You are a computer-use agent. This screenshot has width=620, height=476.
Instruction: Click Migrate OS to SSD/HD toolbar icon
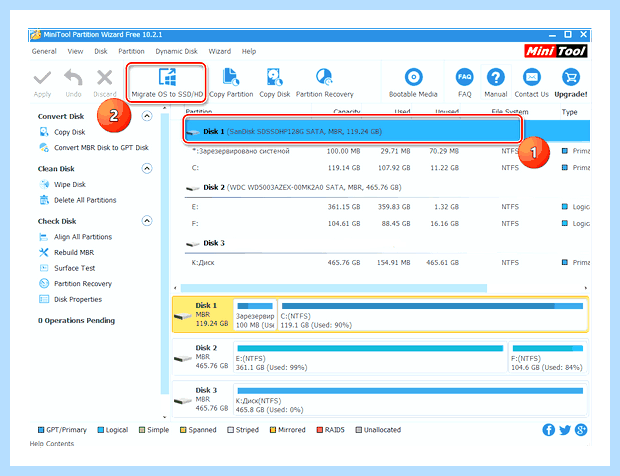[167, 77]
